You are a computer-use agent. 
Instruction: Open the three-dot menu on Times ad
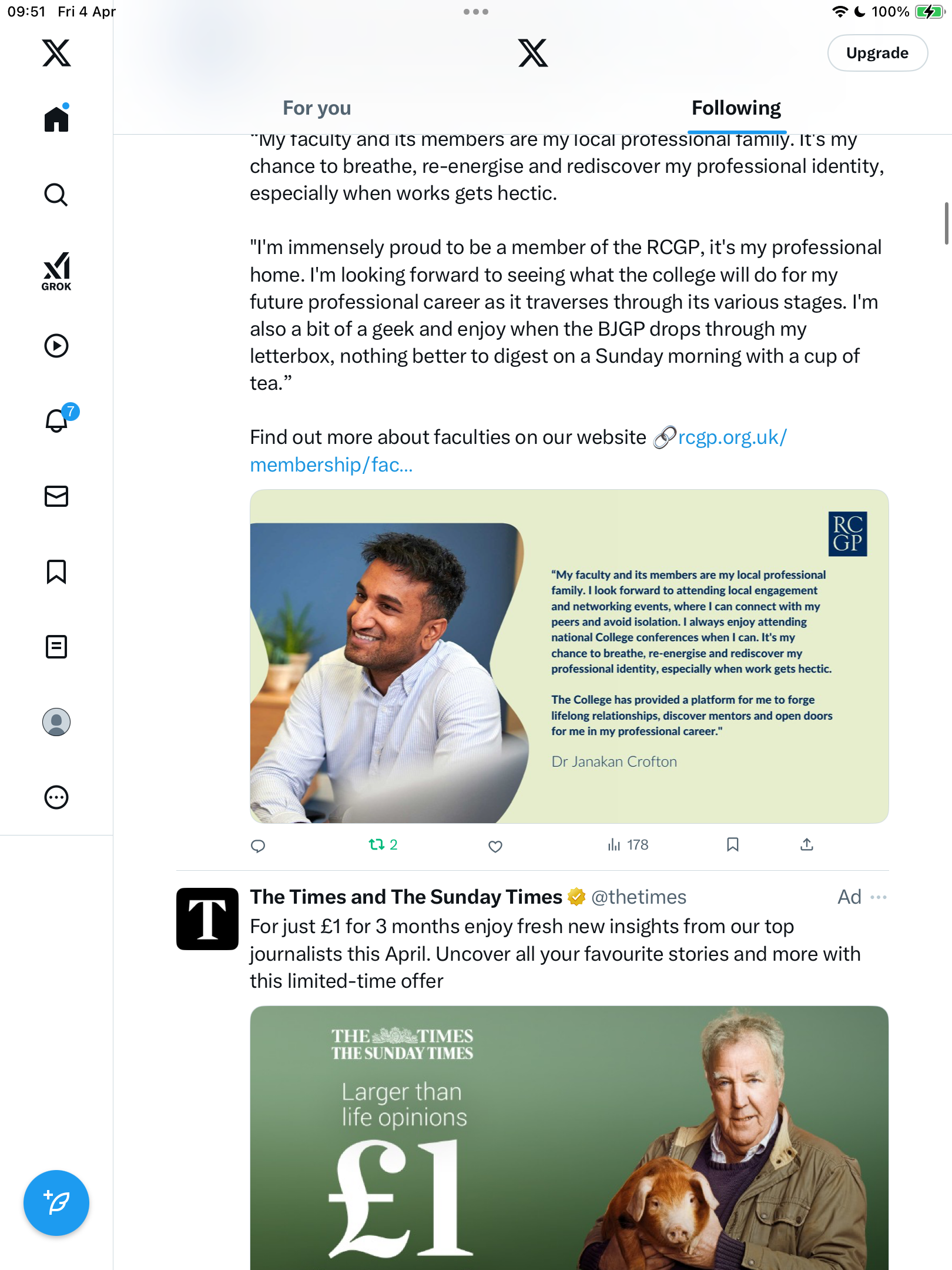[879, 897]
